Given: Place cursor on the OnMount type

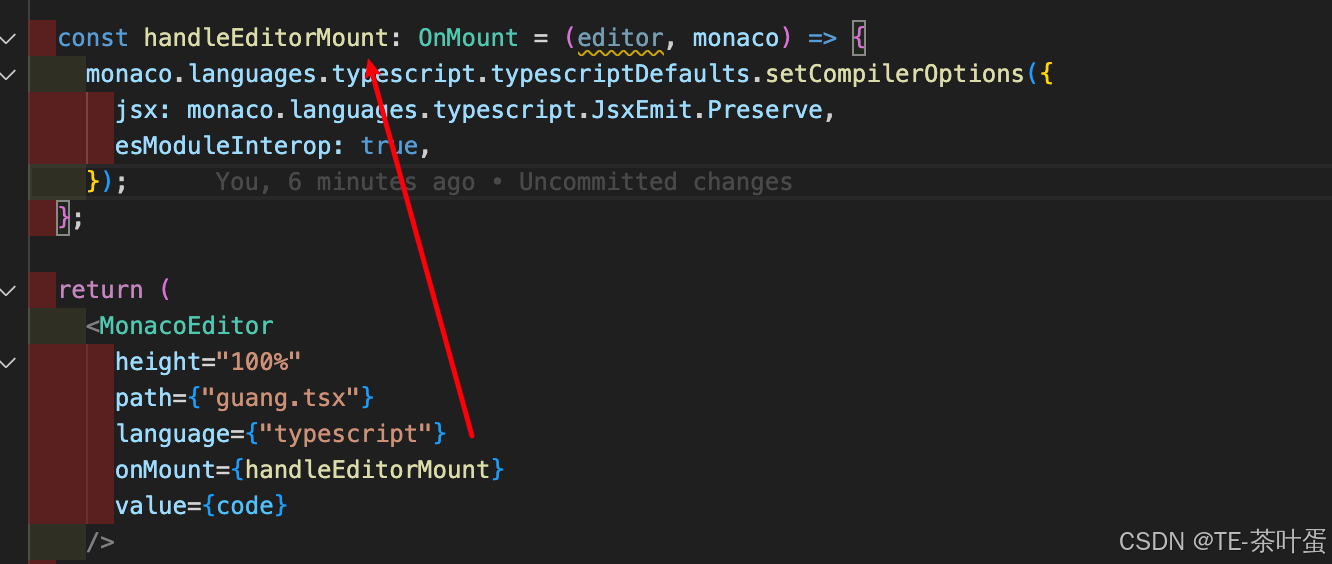Looking at the screenshot, I should (x=468, y=38).
